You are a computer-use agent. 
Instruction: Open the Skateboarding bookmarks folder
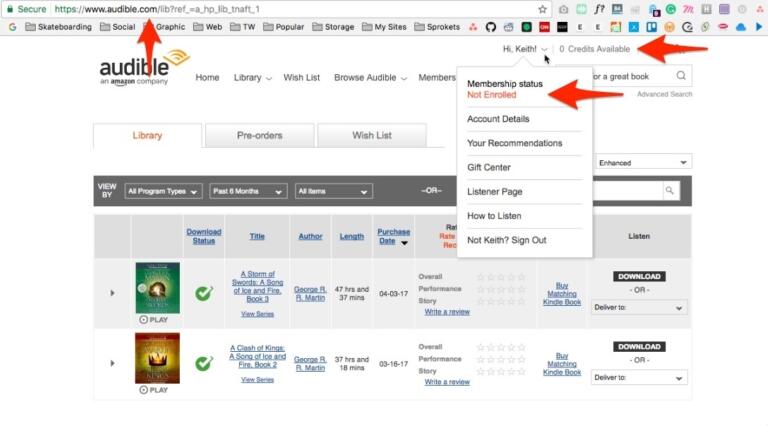59,27
